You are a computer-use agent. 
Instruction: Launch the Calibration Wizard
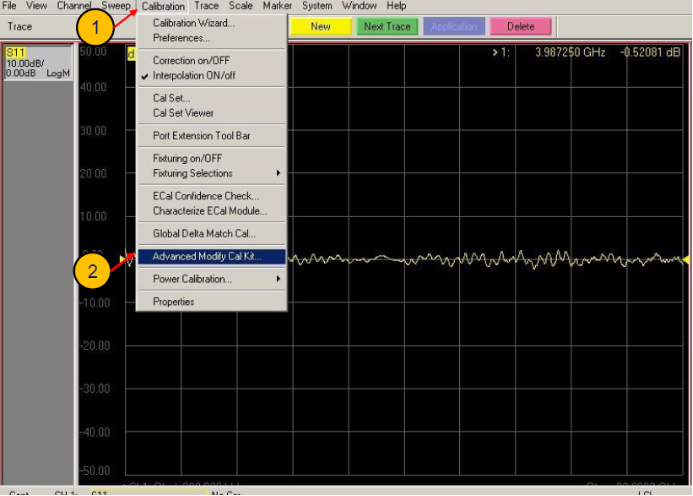[193, 23]
